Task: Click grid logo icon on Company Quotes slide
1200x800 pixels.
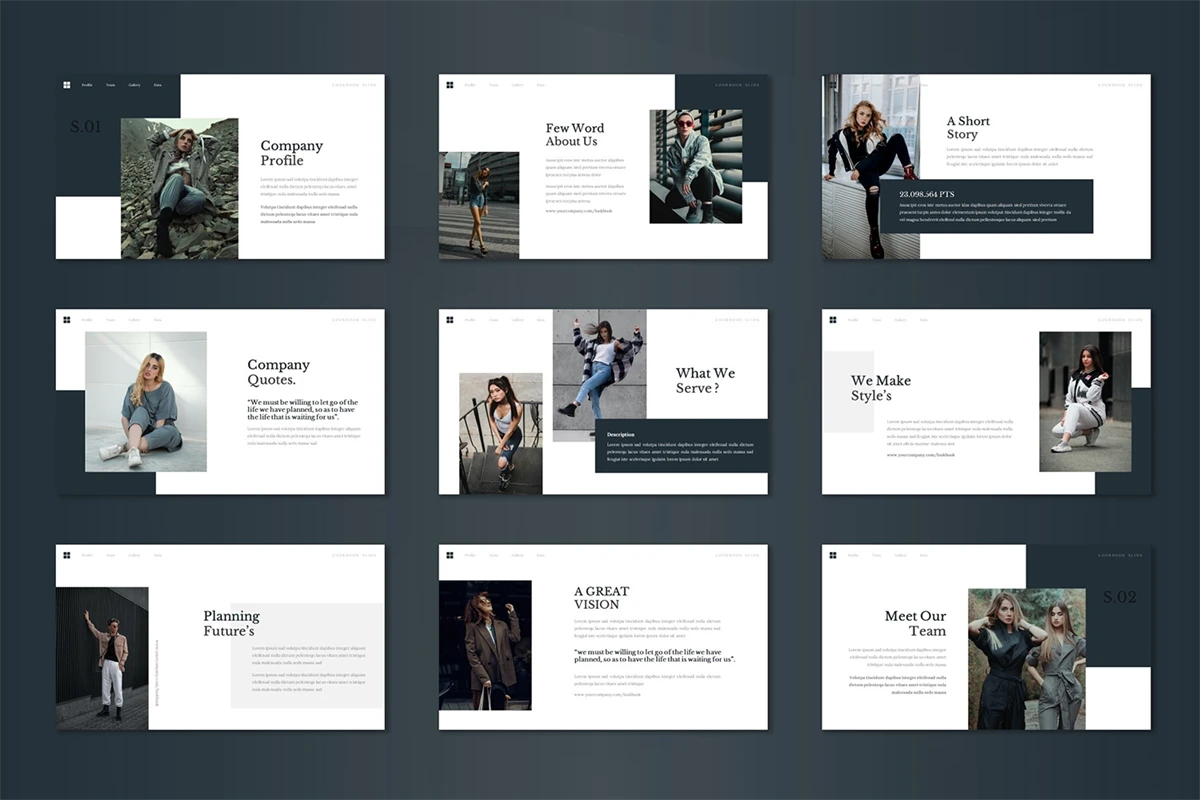Action: pos(67,320)
